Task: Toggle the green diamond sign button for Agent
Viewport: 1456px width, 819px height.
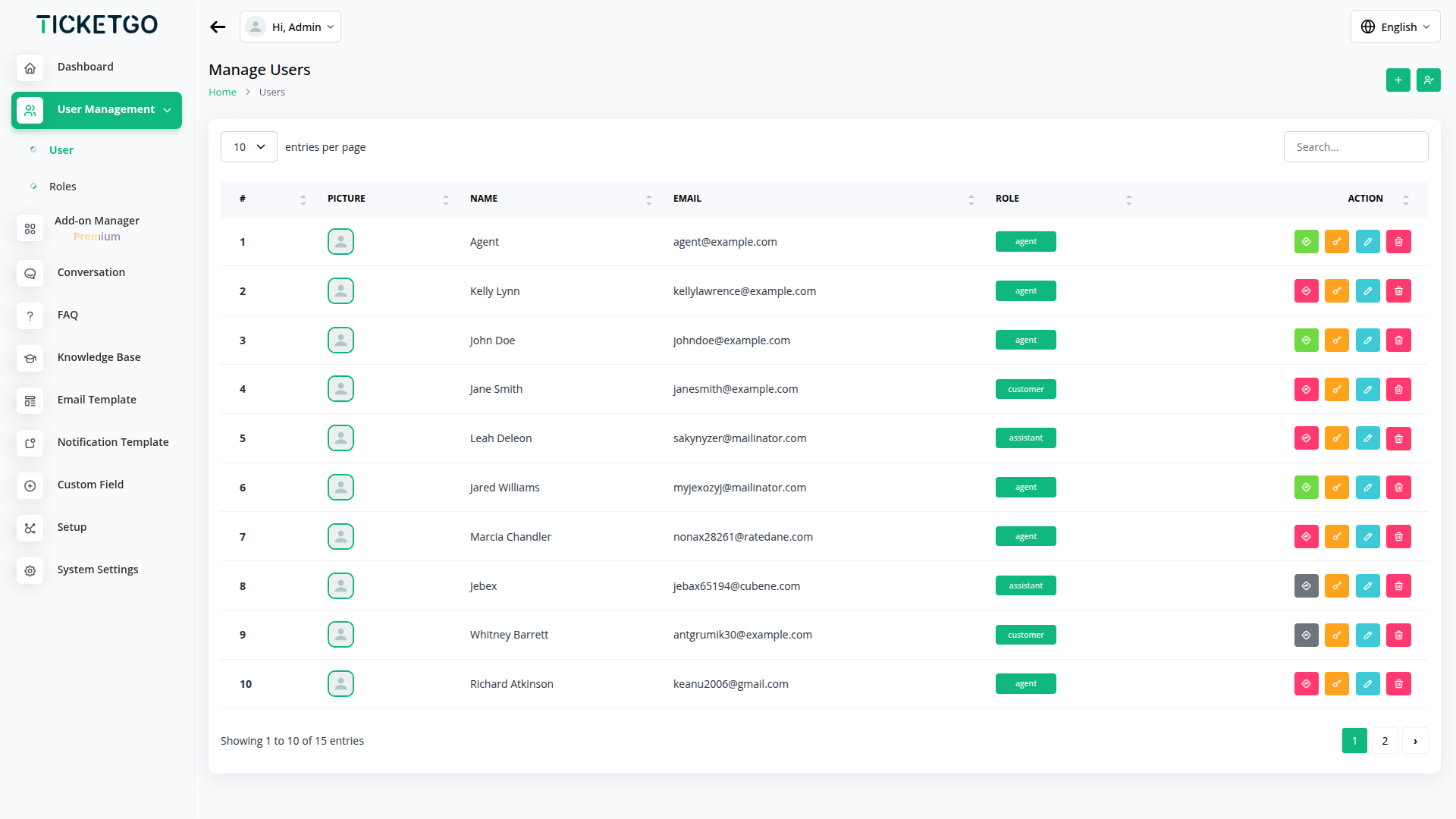Action: pyautogui.click(x=1306, y=242)
